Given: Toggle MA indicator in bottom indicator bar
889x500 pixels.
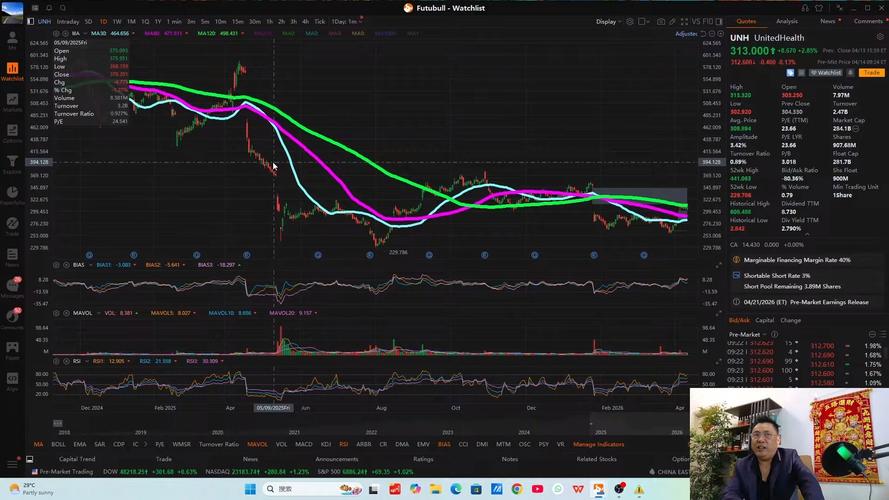Looking at the screenshot, I should 38,444.
